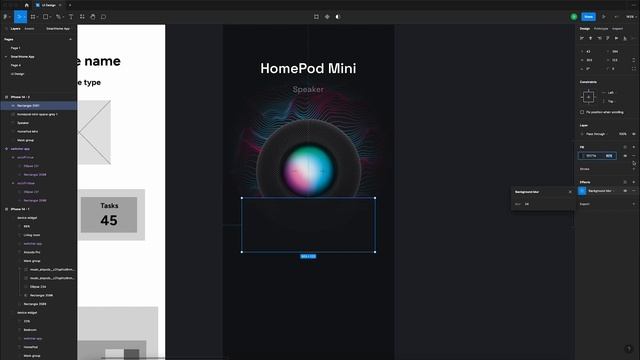Open the Resources tool
Screen dimensions: 640x360
pyautogui.click(x=82, y=17)
